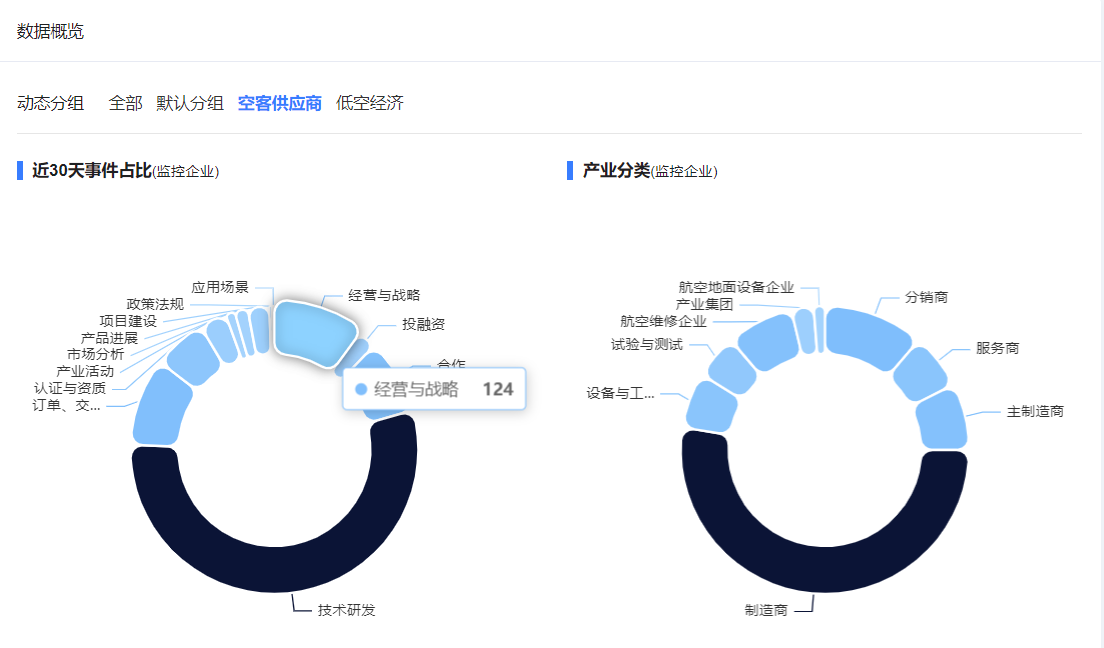Select the 分销商 segment in 产业分类 chart

(x=864, y=335)
